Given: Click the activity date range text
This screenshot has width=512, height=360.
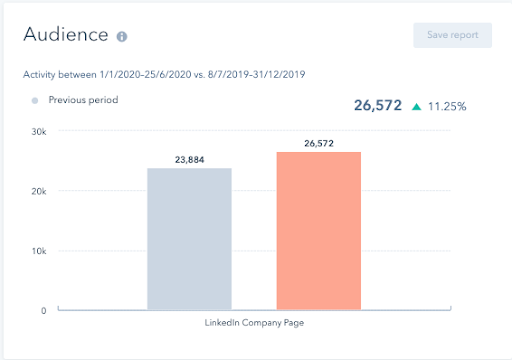Looking at the screenshot, I should 164,74.
